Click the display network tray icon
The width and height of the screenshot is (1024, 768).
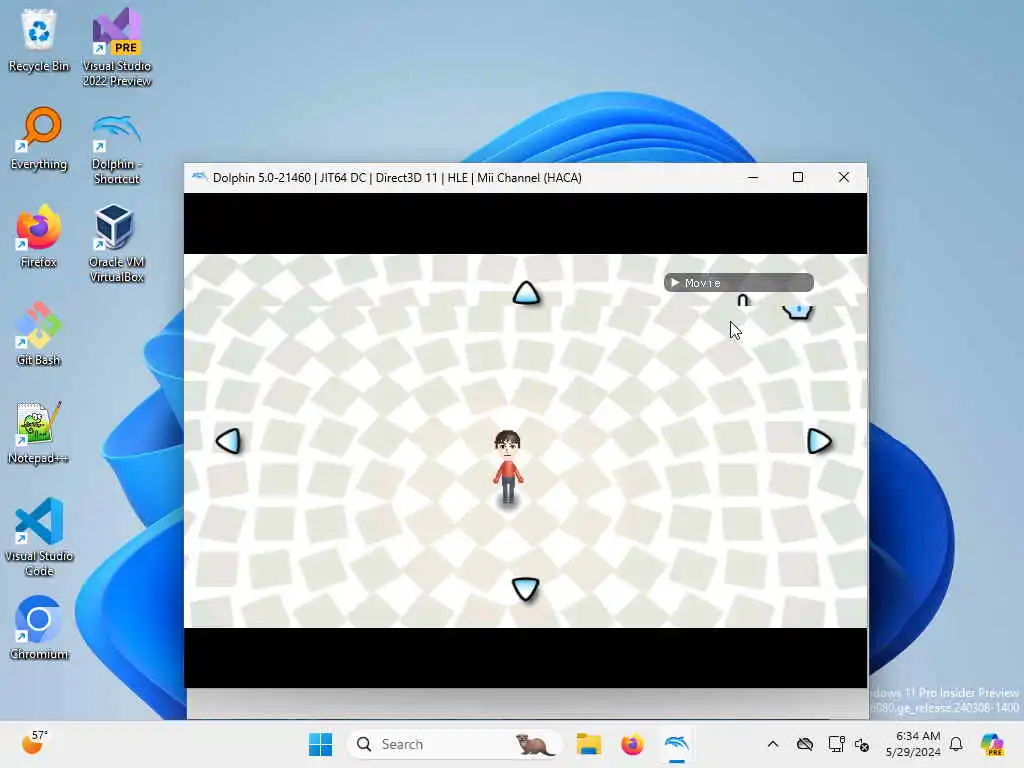(836, 744)
